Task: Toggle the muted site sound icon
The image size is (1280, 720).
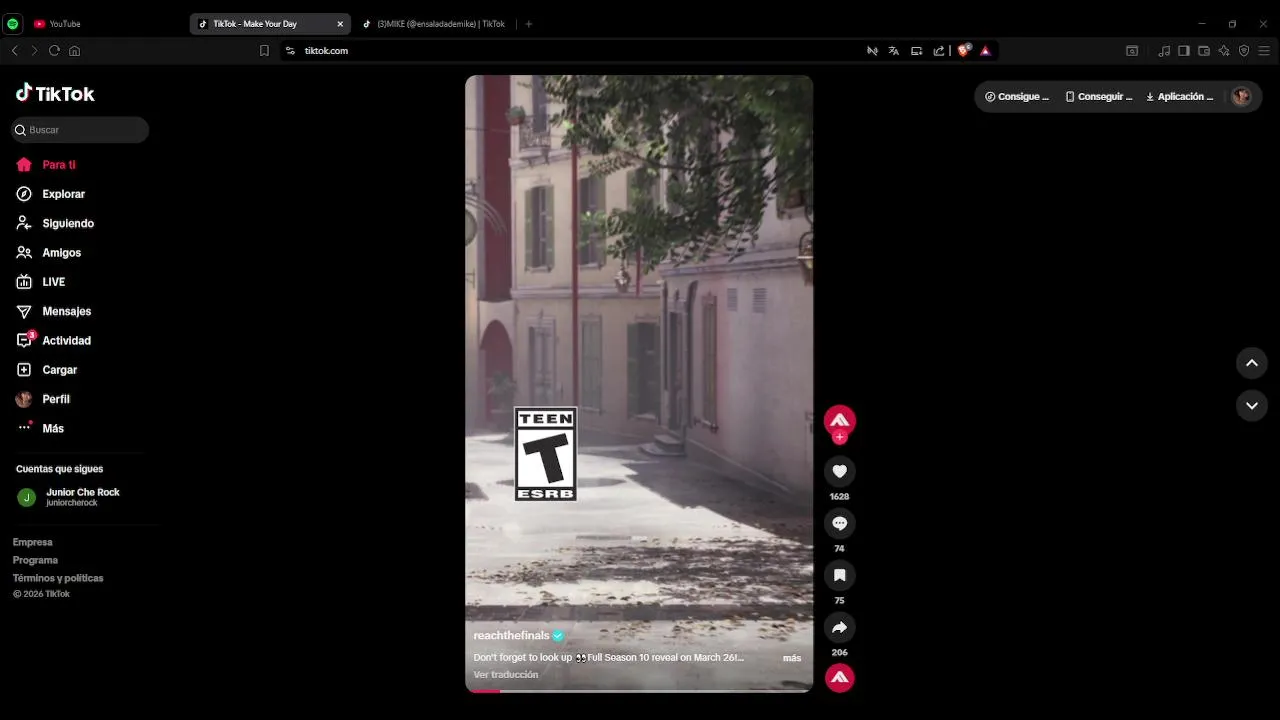Action: [872, 51]
